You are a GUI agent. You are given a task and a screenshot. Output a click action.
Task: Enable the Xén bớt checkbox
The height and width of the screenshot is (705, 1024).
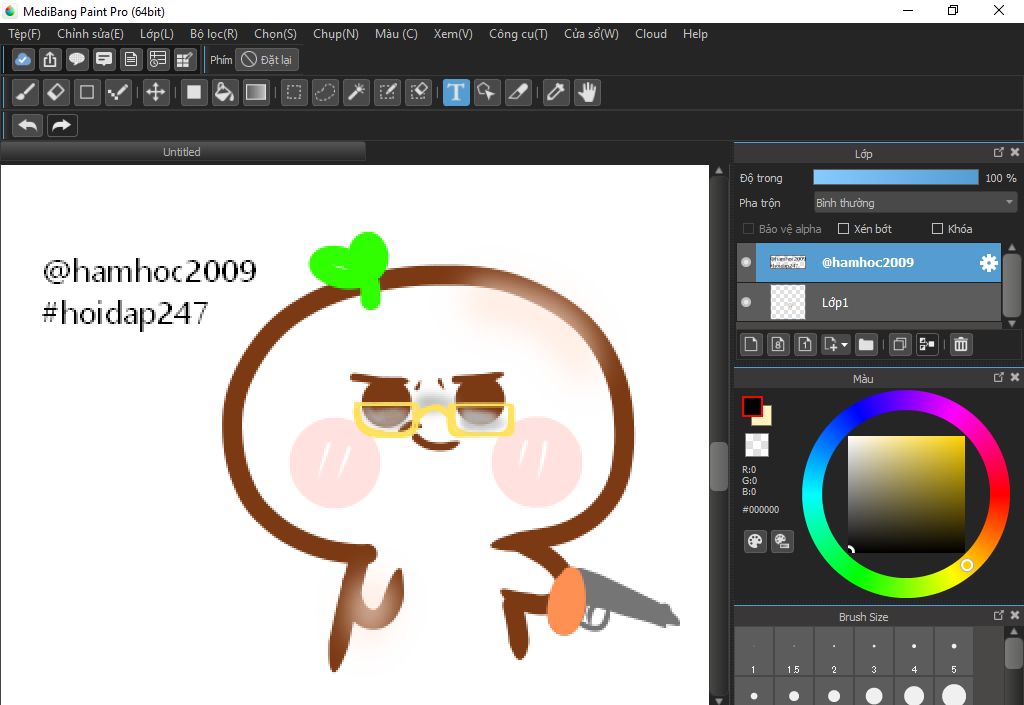(x=843, y=229)
